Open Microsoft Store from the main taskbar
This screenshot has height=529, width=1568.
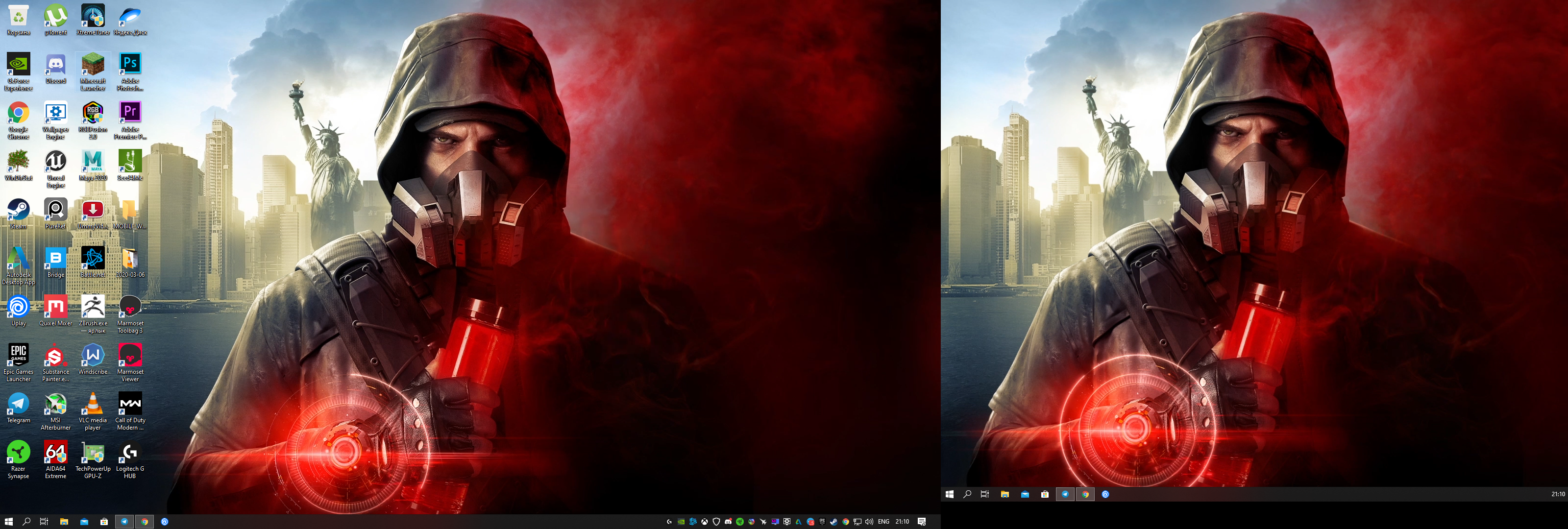pos(104,522)
